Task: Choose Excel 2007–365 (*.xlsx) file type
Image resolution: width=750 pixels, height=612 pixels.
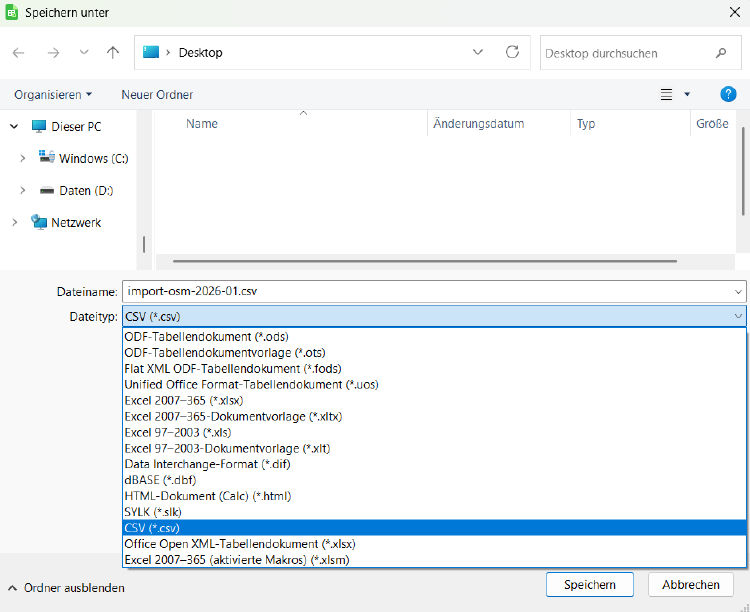Action: 183,400
